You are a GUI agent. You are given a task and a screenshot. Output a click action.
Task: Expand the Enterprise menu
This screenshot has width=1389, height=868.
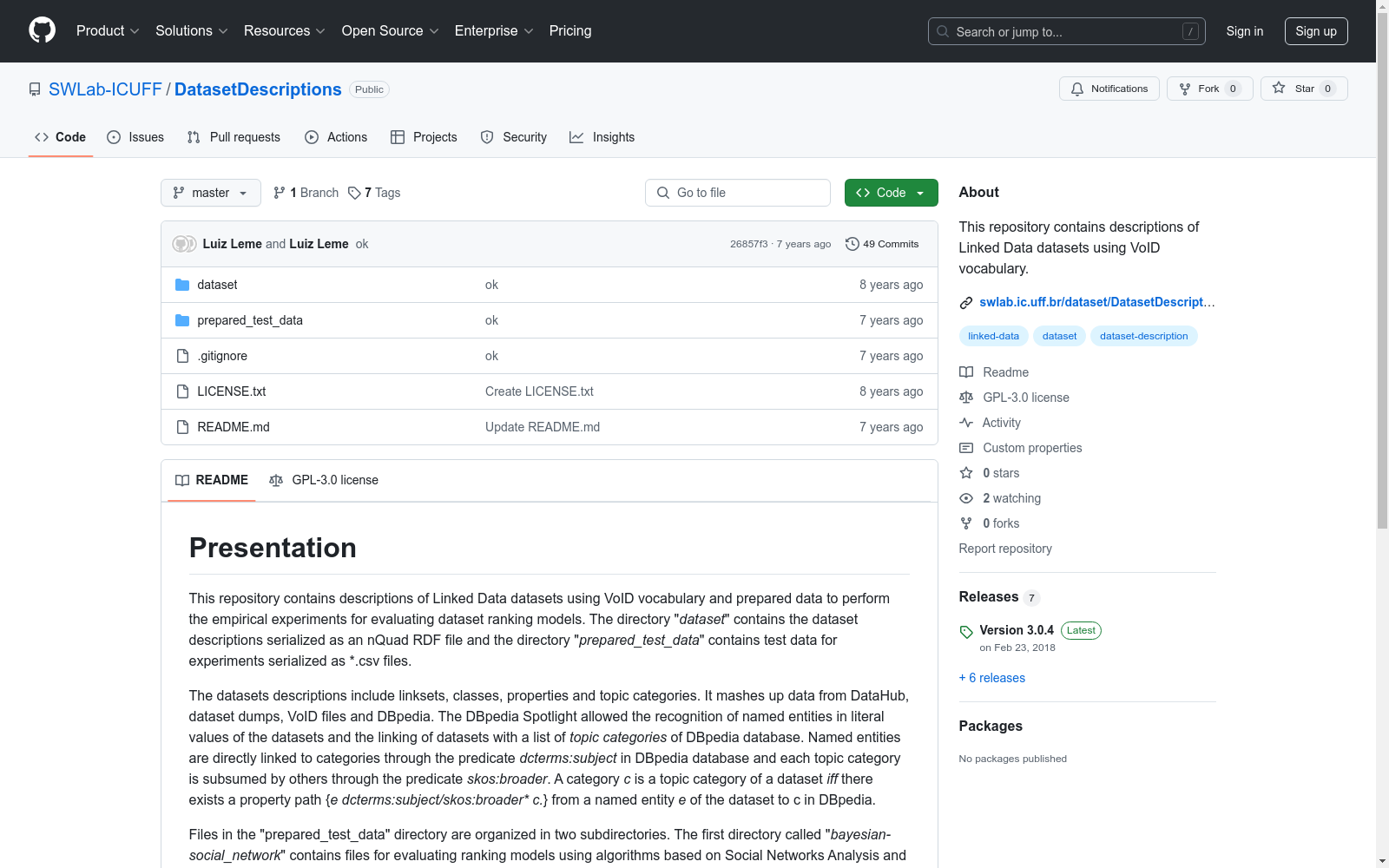pos(494,31)
